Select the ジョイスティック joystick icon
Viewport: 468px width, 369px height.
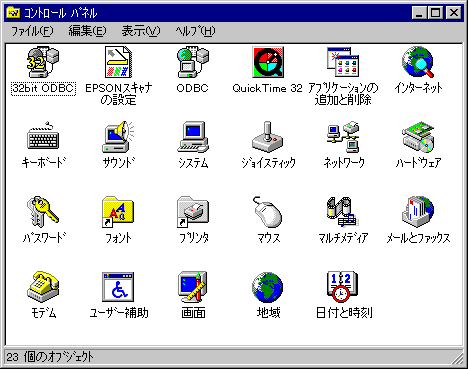coord(268,137)
